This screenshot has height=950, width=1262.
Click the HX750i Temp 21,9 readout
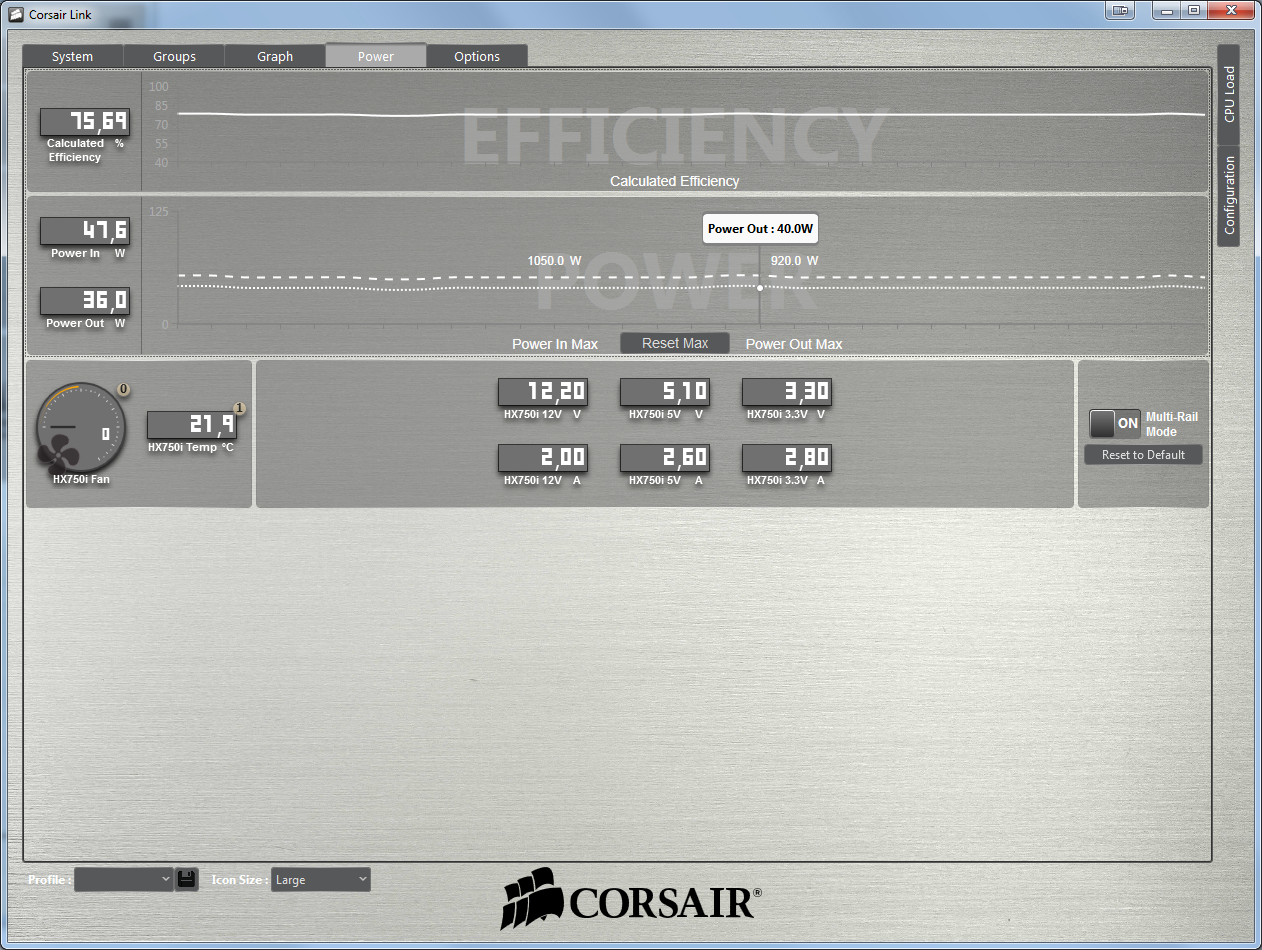(192, 425)
